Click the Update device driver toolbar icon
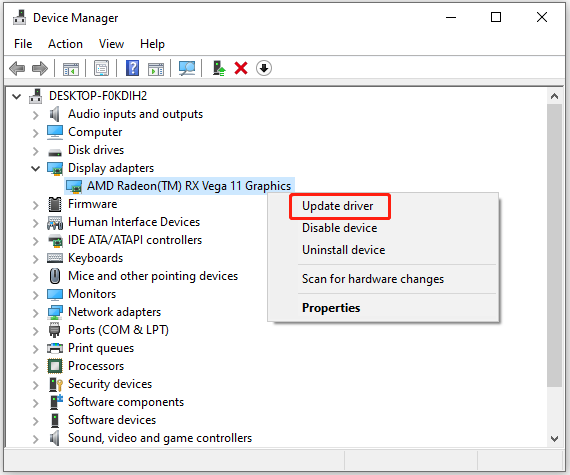The width and height of the screenshot is (570, 475). tap(219, 68)
